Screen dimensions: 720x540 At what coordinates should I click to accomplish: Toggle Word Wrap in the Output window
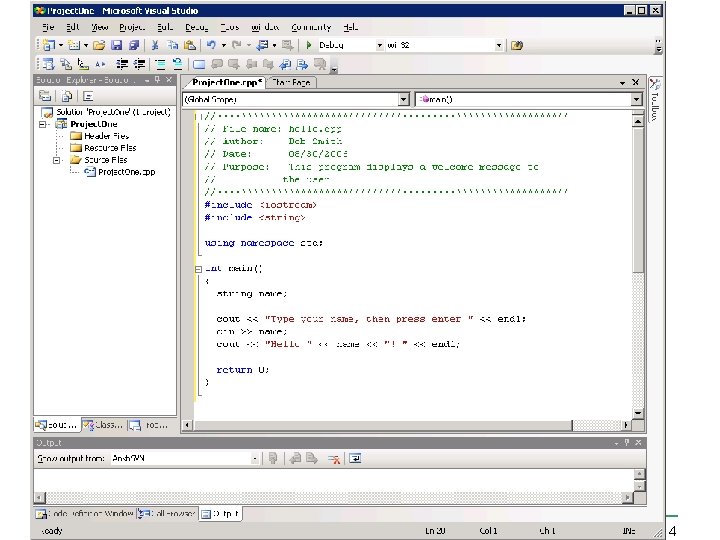click(355, 458)
